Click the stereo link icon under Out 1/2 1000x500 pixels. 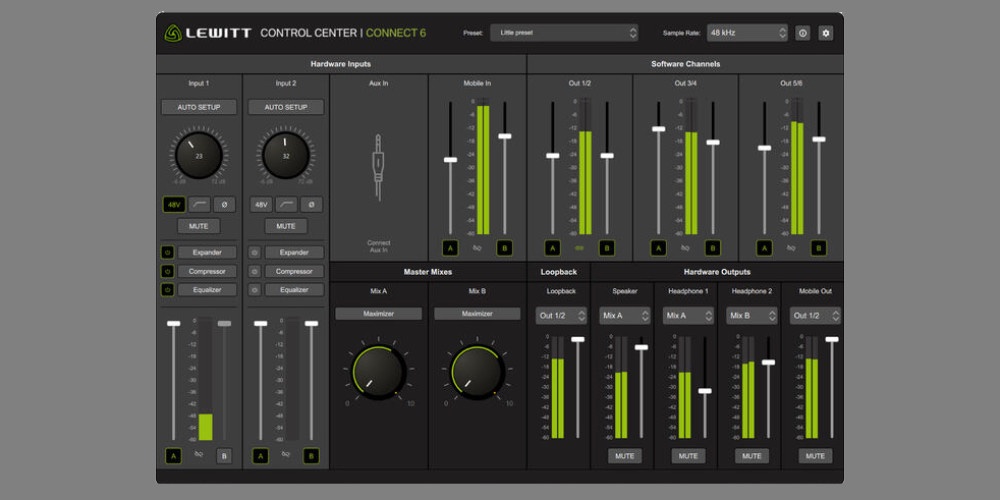[x=579, y=247]
